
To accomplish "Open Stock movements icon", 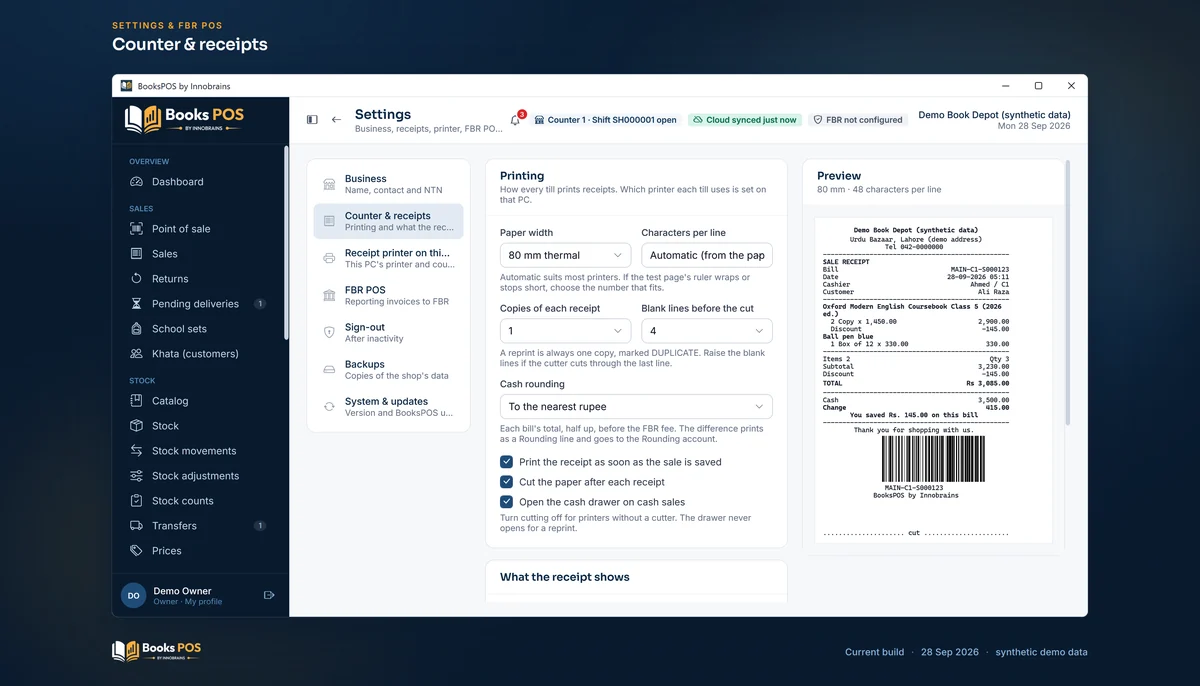I will pyautogui.click(x=136, y=451).
